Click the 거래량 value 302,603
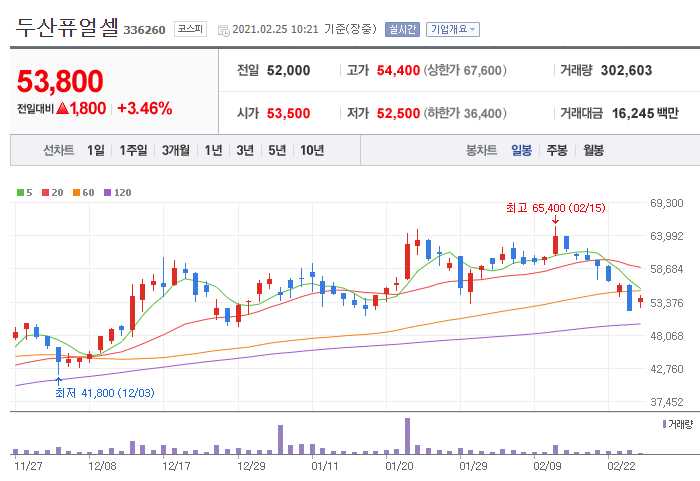 point(626,71)
